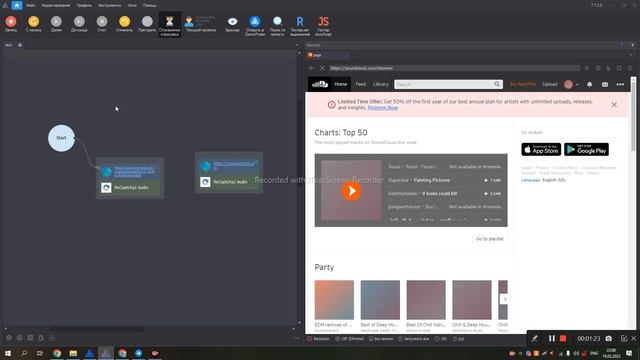Open the JavaScript tester (JS icon)
The height and width of the screenshot is (360, 640).
point(323,25)
